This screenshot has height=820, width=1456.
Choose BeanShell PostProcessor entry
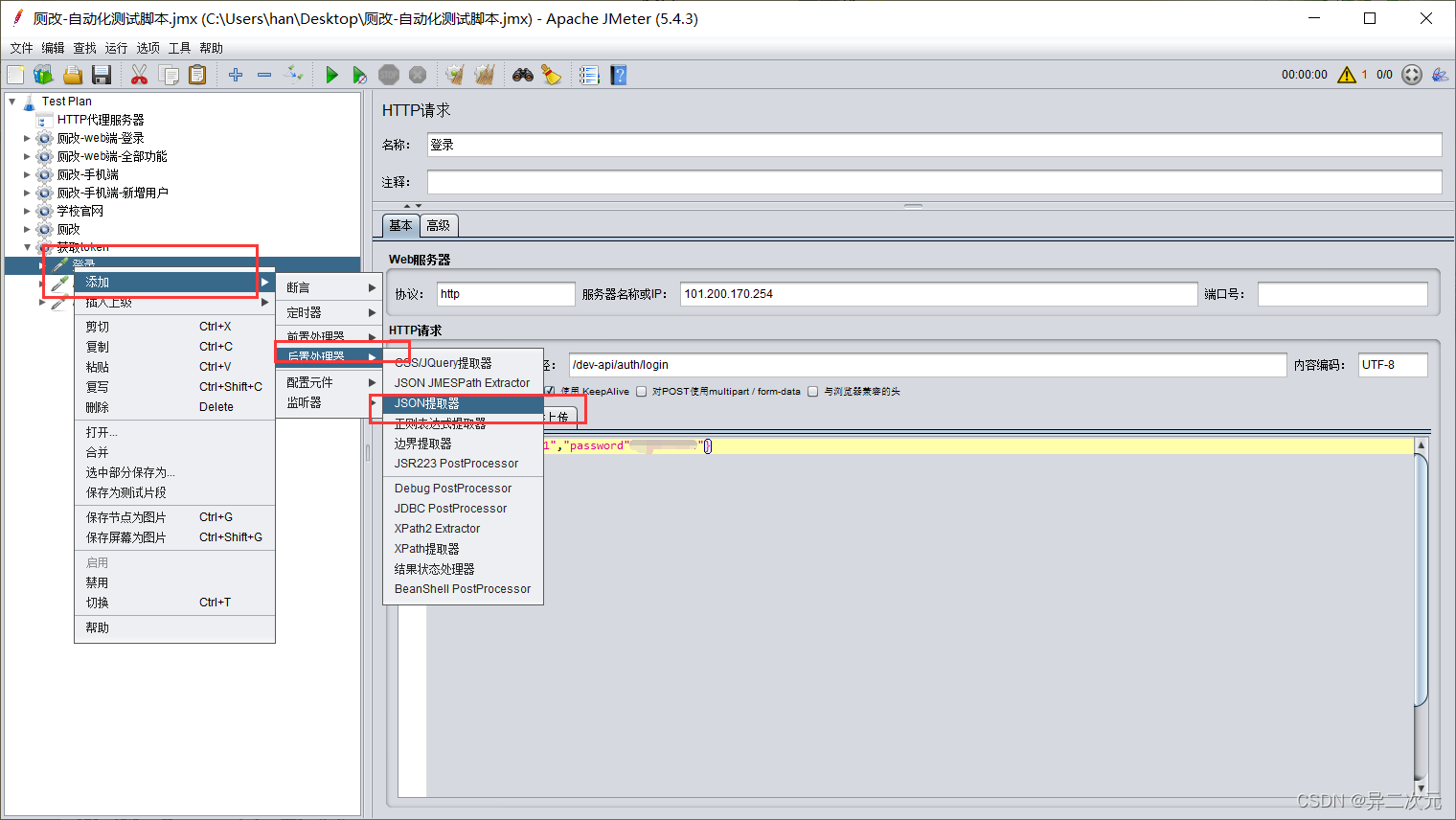tap(463, 589)
